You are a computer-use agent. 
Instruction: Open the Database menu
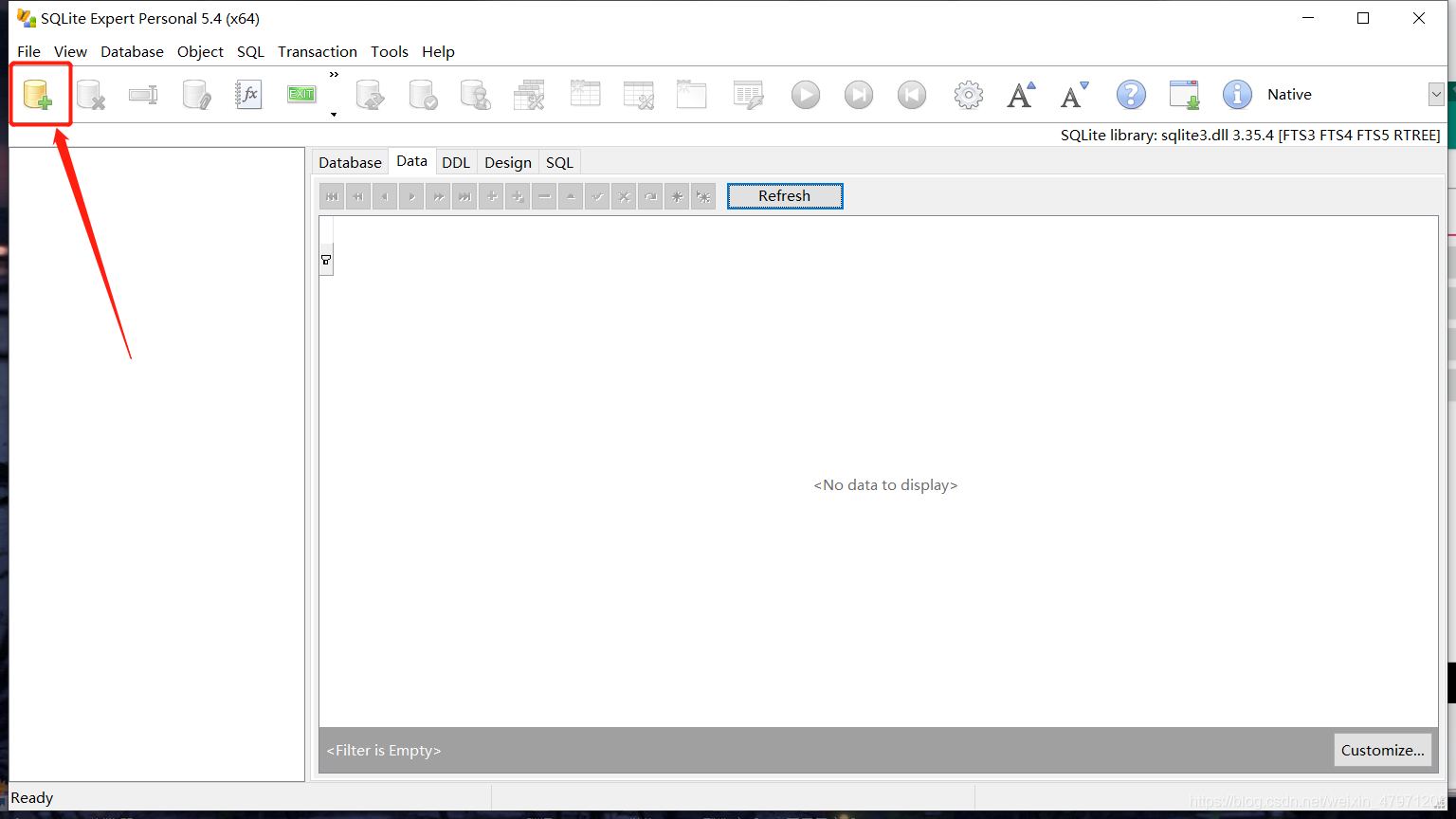coord(132,51)
